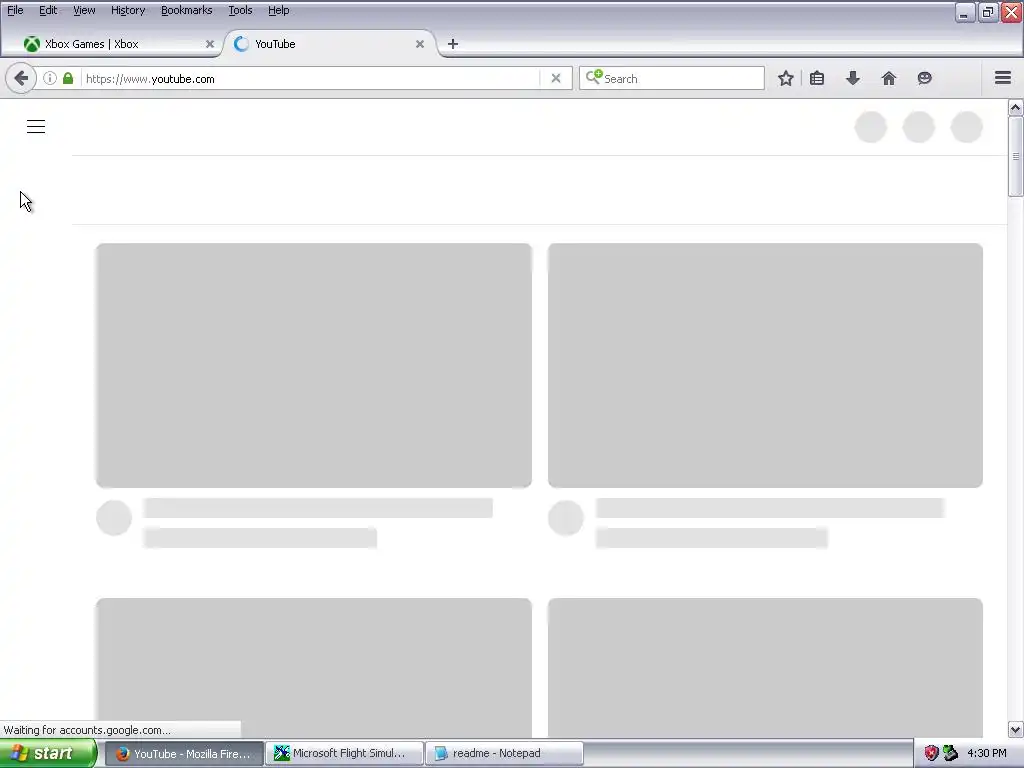
Task: Open the Edit menu
Action: 48,10
